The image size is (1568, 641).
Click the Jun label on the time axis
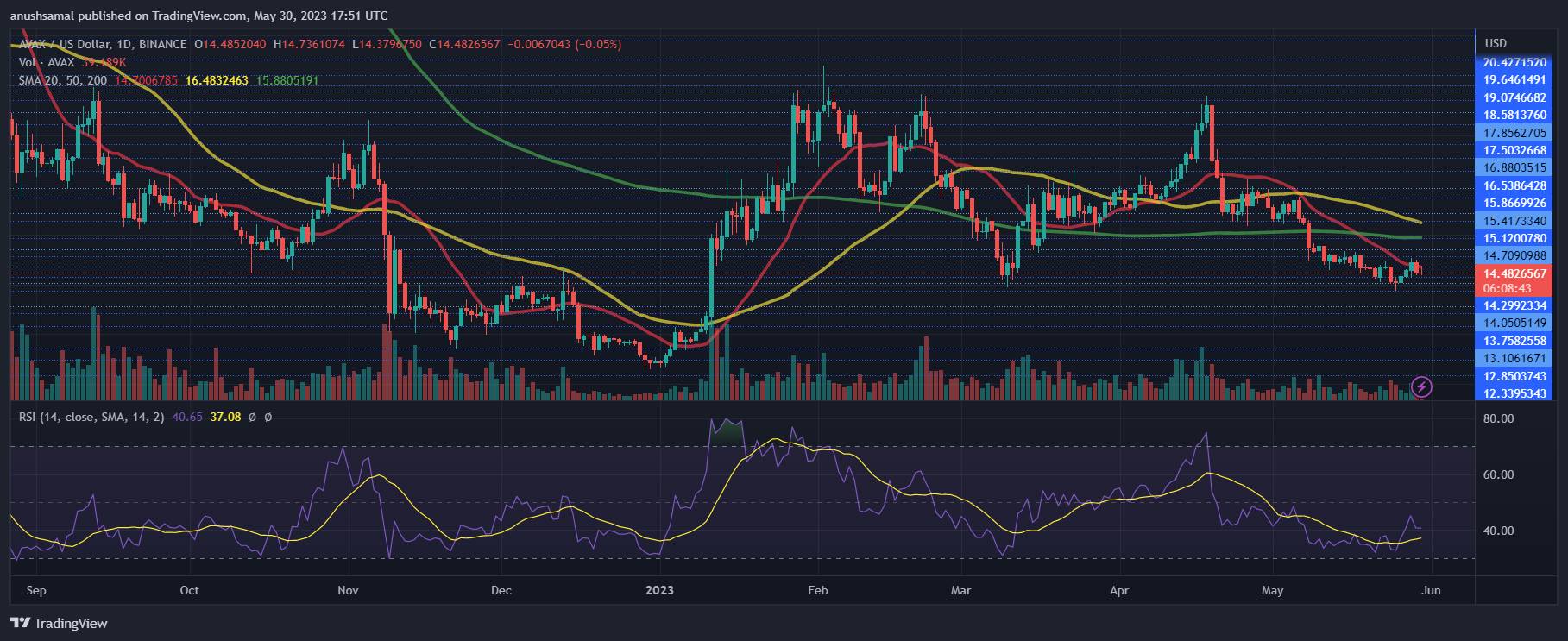1430,590
